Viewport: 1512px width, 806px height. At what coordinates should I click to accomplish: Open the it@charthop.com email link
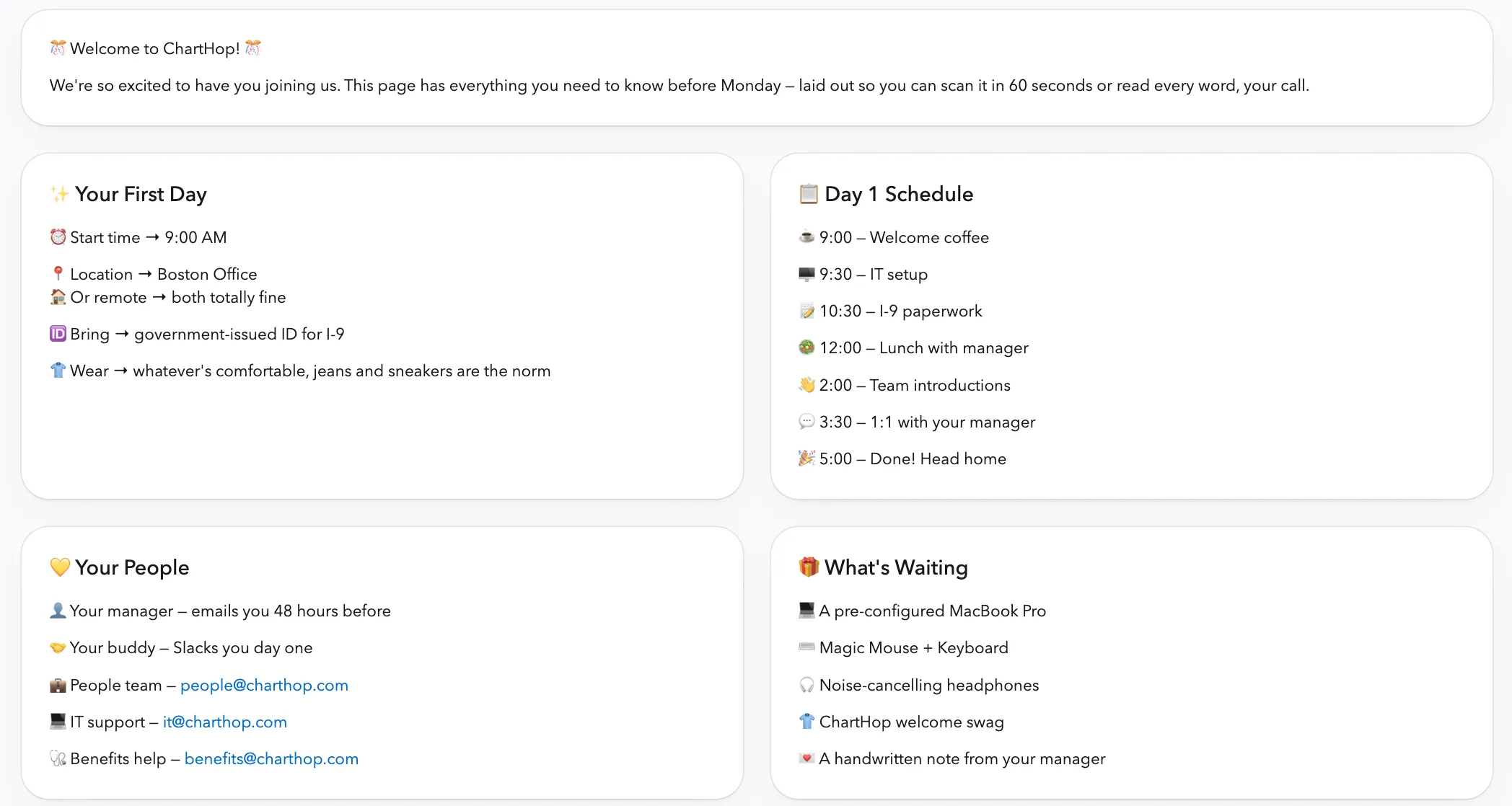pos(225,722)
